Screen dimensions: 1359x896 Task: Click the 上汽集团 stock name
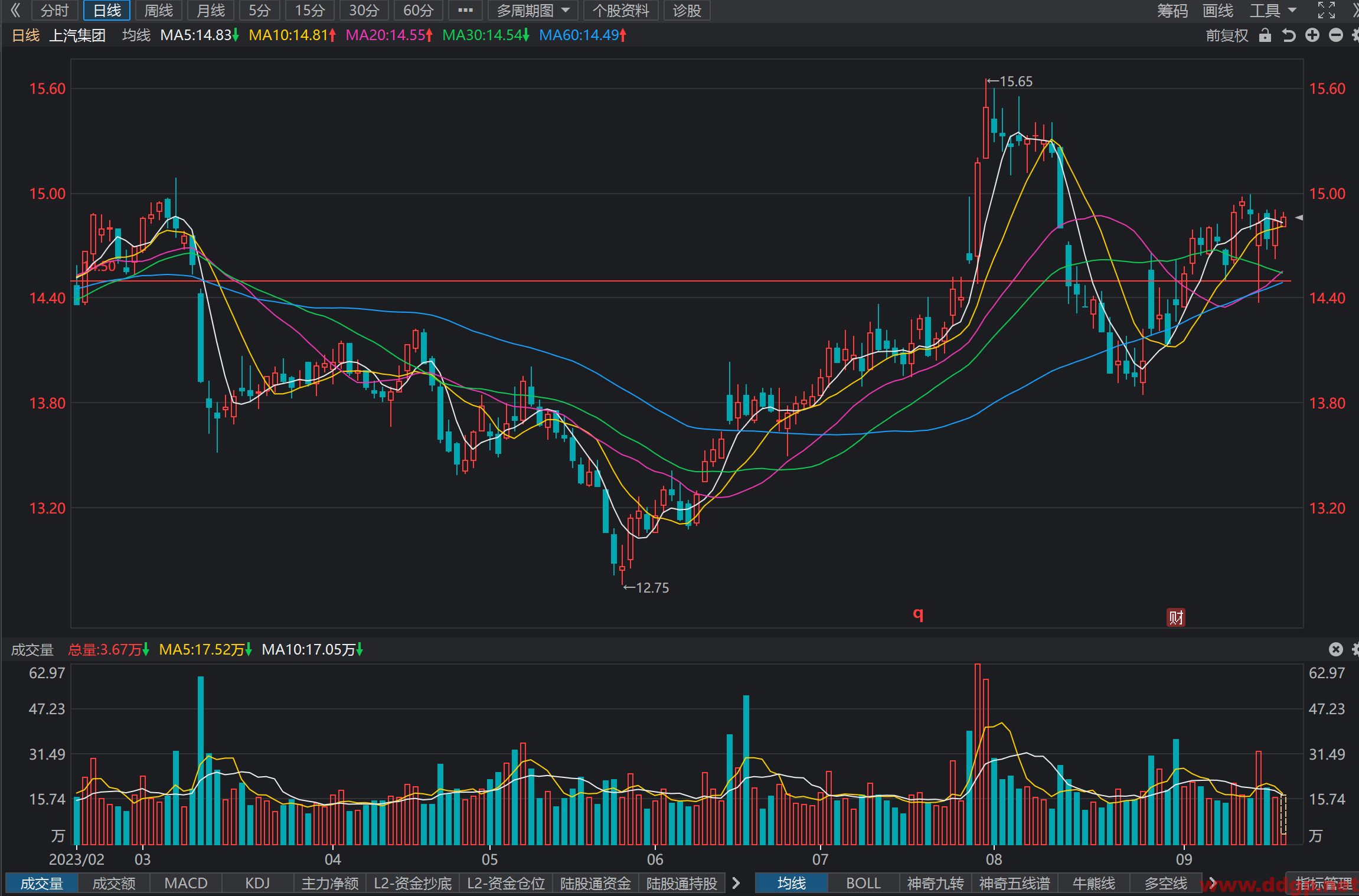tap(77, 35)
